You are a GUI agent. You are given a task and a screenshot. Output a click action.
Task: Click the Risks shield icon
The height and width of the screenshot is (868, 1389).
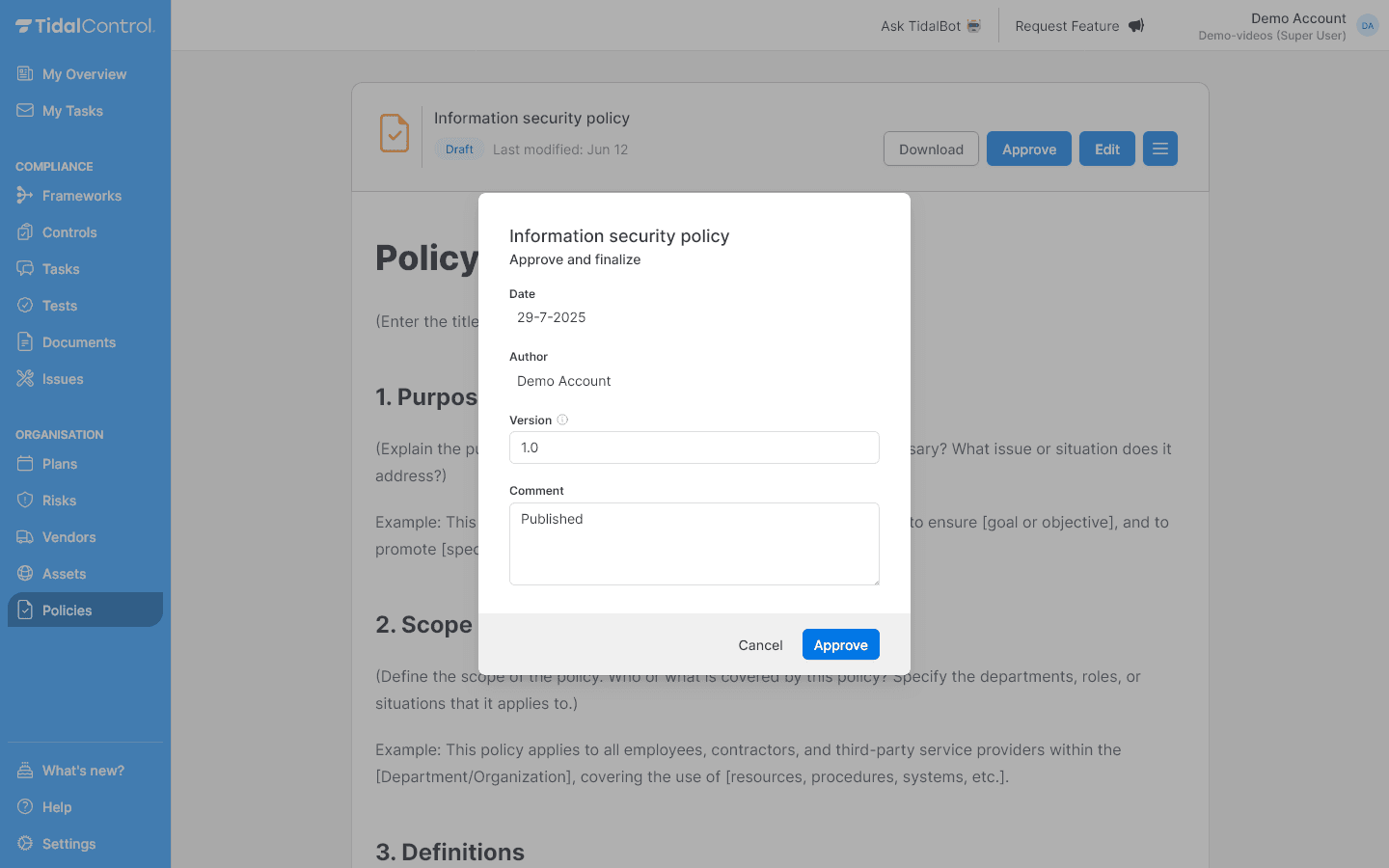point(23,500)
